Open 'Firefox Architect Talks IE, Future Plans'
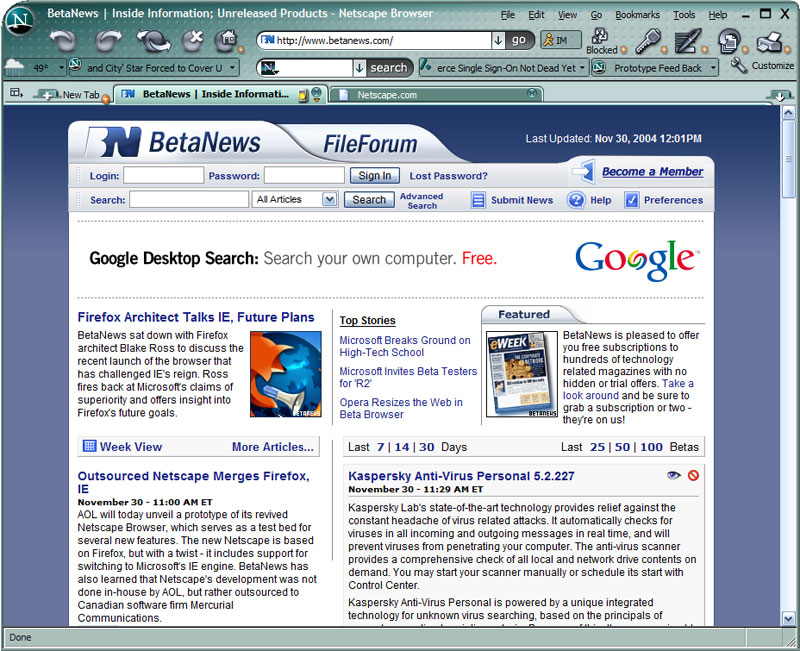 pyautogui.click(x=196, y=317)
